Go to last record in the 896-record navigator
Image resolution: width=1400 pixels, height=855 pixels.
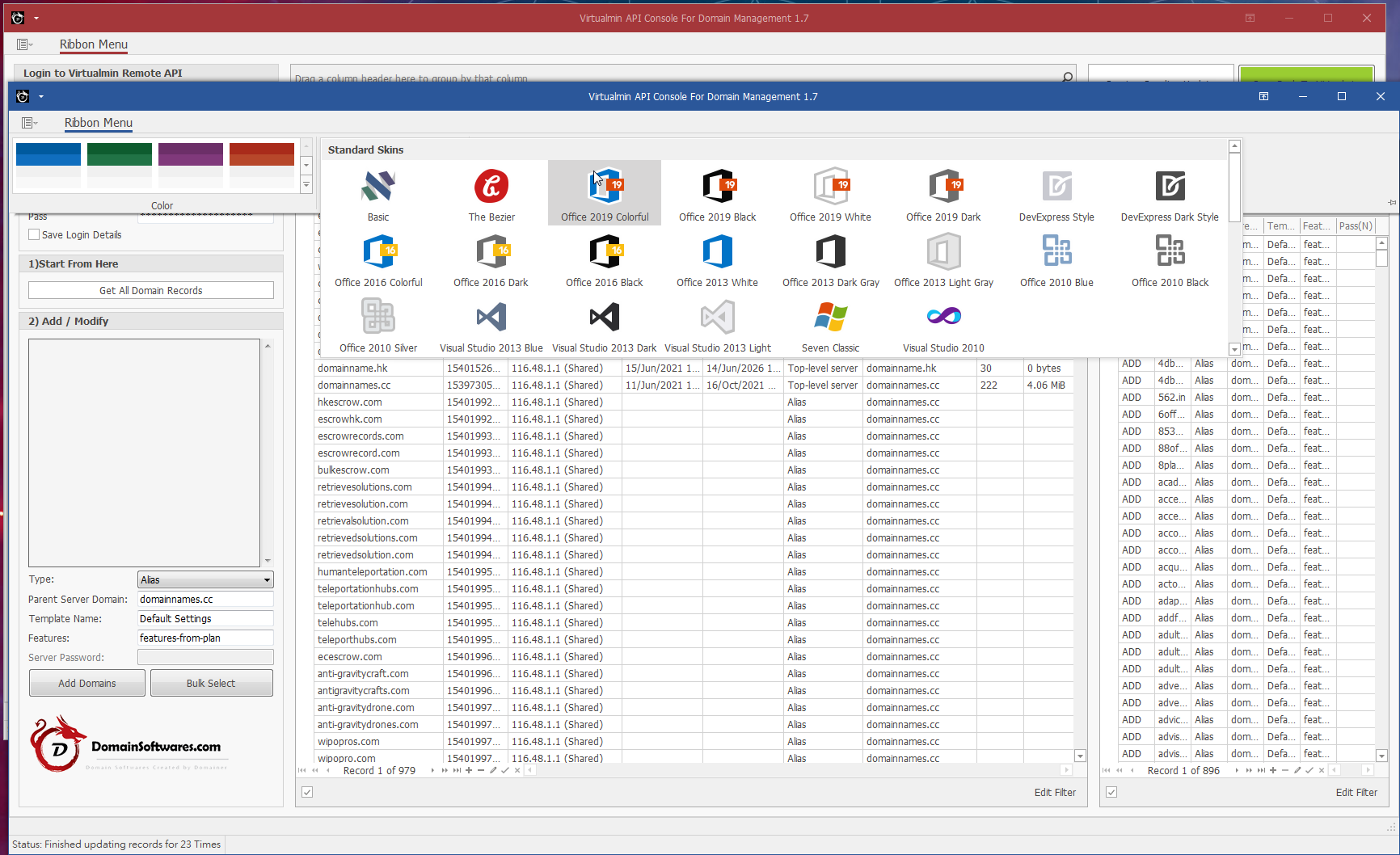pyautogui.click(x=1261, y=770)
